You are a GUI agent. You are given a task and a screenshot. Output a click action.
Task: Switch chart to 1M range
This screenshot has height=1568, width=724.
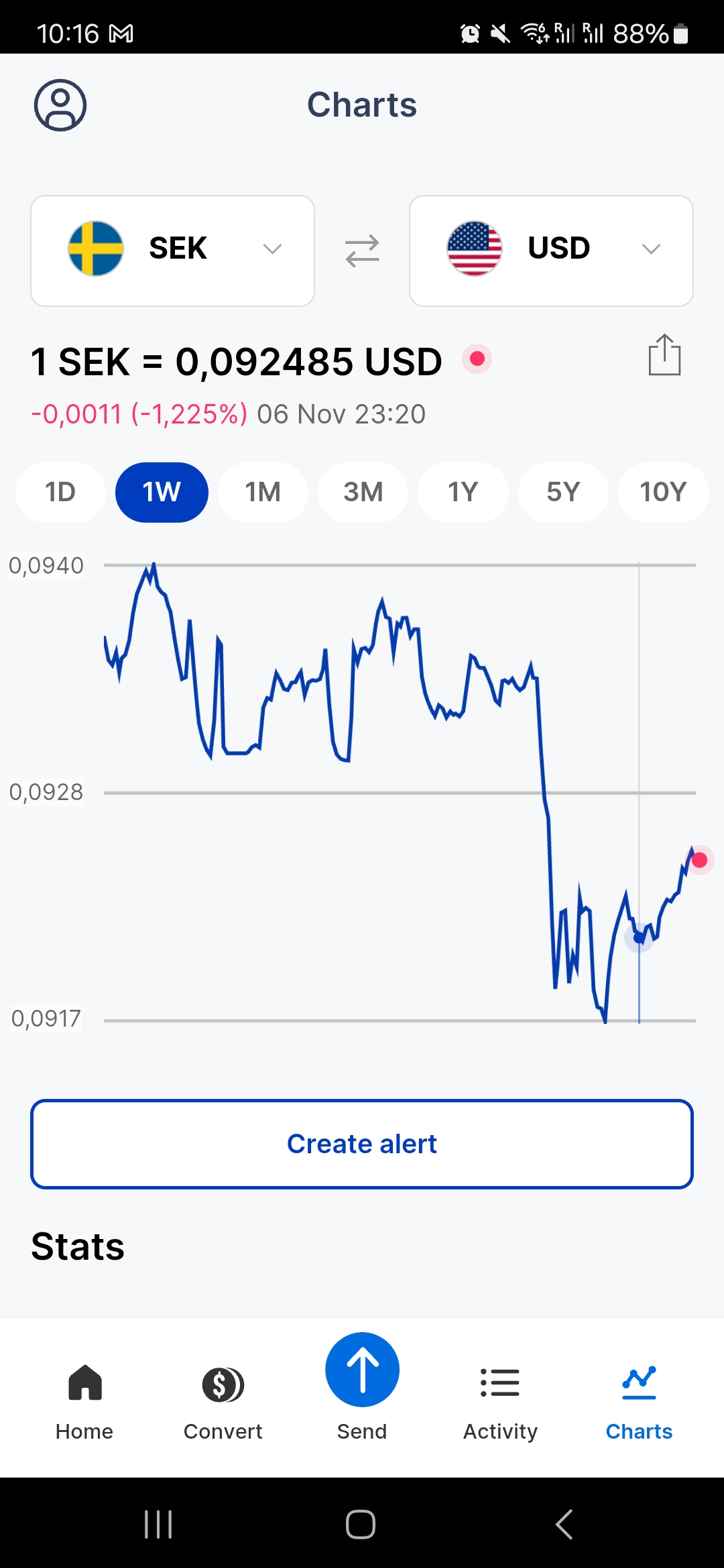(x=263, y=493)
